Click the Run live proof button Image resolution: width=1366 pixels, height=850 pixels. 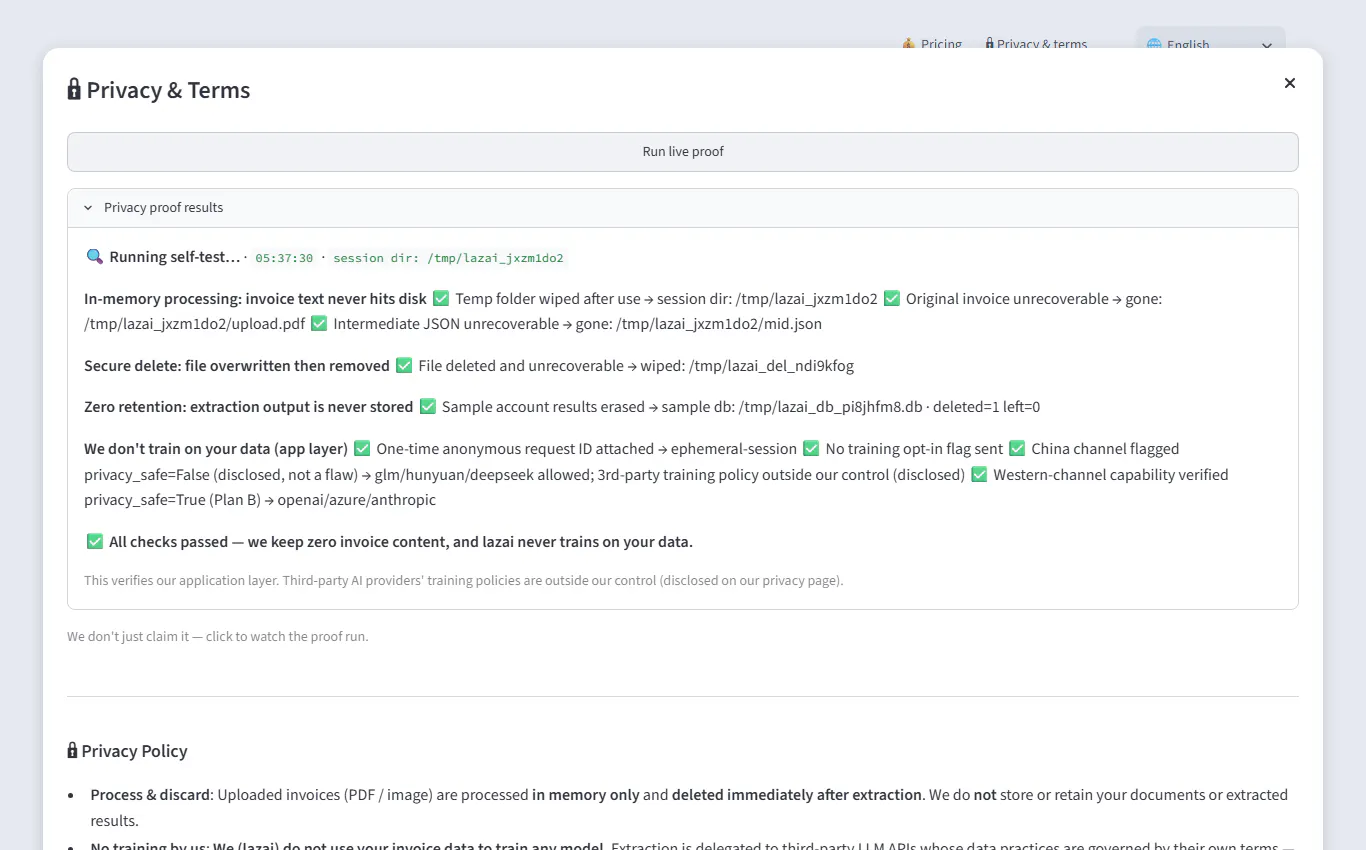pyautogui.click(x=683, y=152)
